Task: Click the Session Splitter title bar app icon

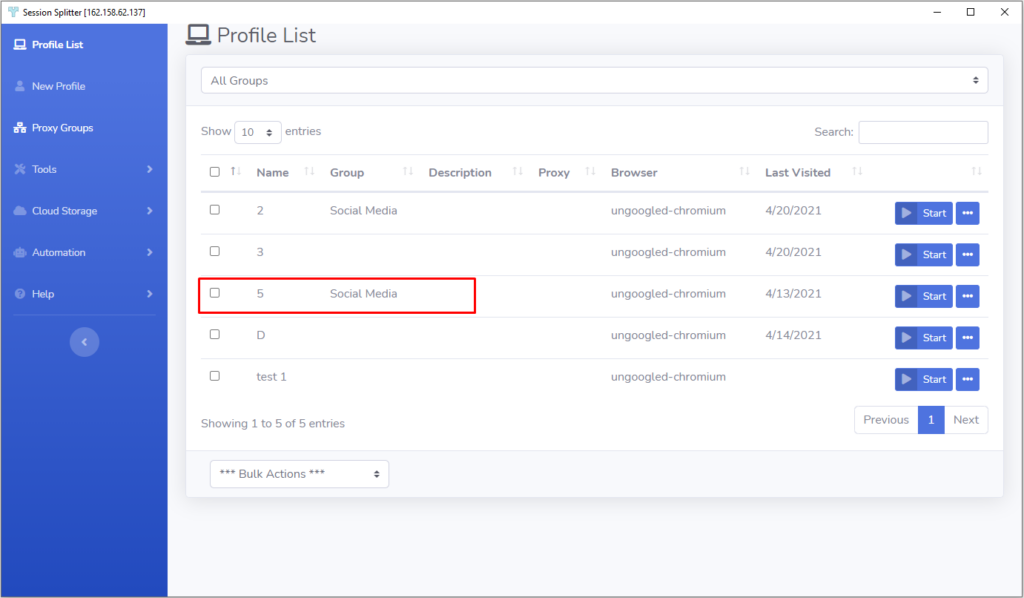Action: pyautogui.click(x=13, y=12)
